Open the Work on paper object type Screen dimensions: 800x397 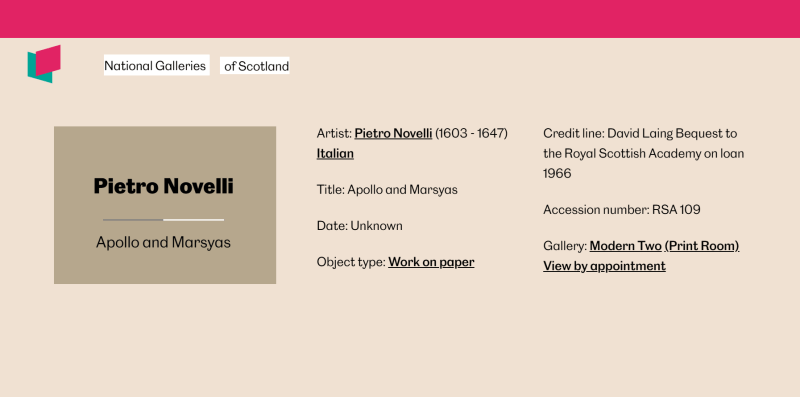tap(431, 262)
